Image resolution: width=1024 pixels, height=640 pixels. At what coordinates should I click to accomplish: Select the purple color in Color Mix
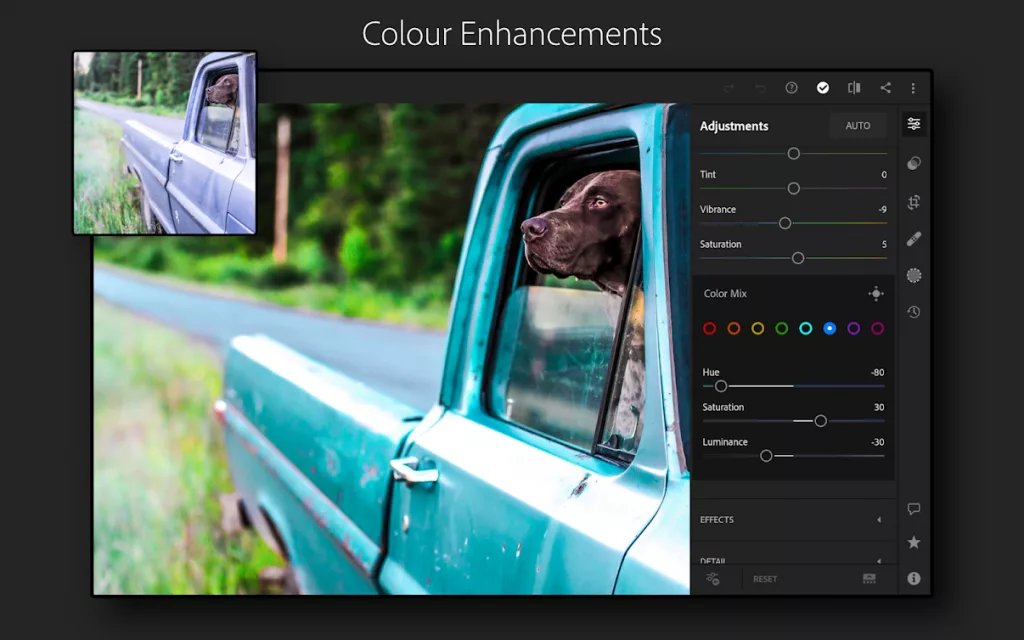[854, 328]
